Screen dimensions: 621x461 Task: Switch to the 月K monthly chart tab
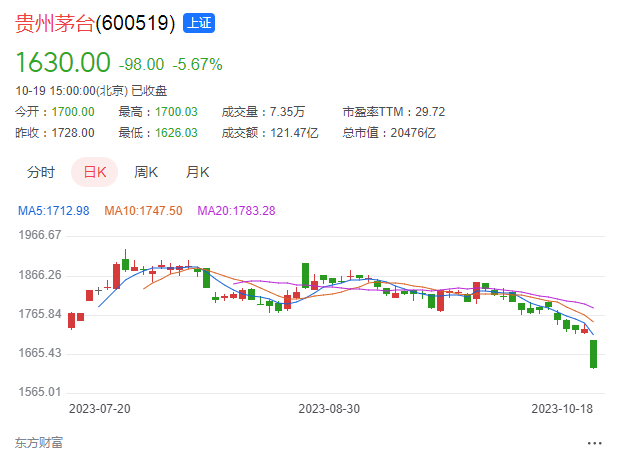[x=198, y=172]
